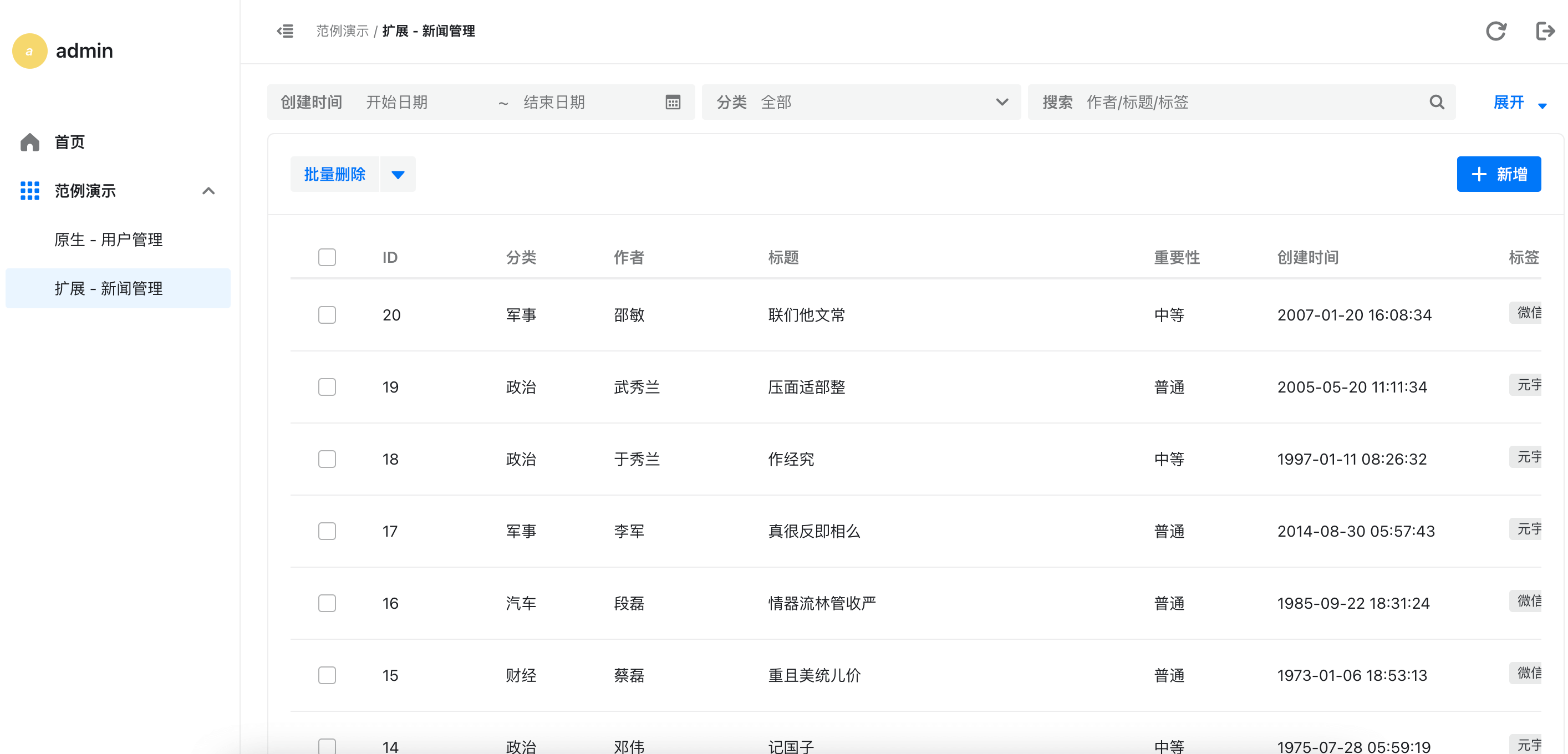Click the logout icon at top right
The height and width of the screenshot is (754, 1568).
click(x=1545, y=31)
